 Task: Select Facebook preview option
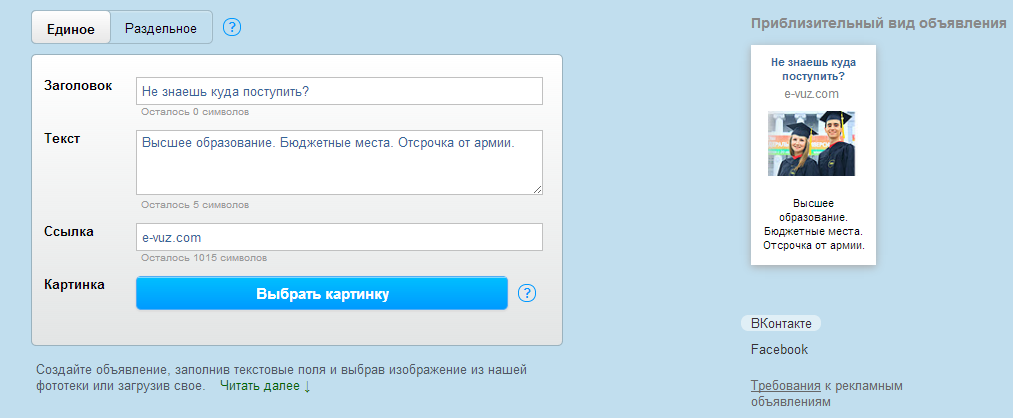coord(779,350)
